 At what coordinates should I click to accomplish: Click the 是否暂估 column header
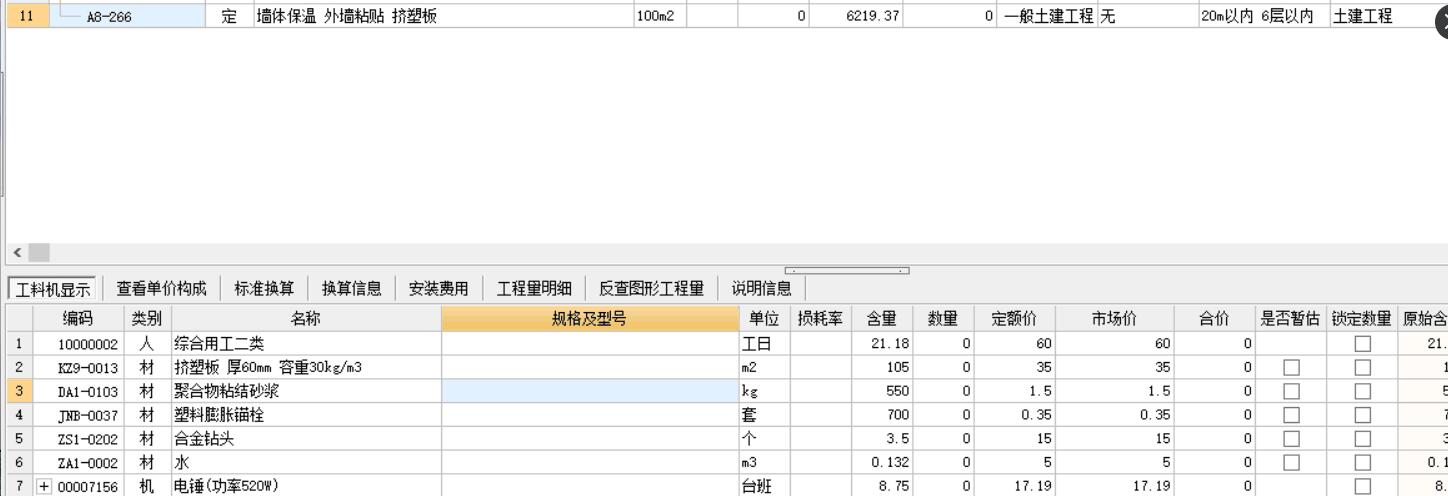1291,319
